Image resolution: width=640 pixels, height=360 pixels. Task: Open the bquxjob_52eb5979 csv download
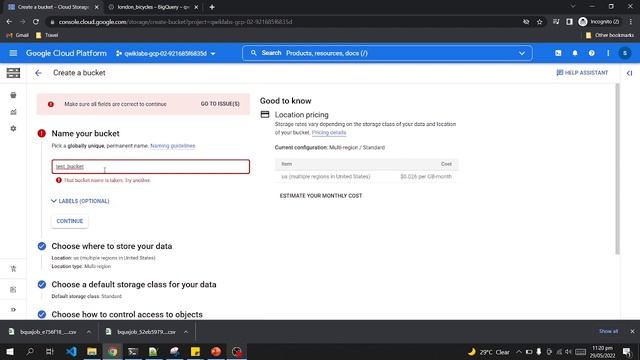[141, 332]
